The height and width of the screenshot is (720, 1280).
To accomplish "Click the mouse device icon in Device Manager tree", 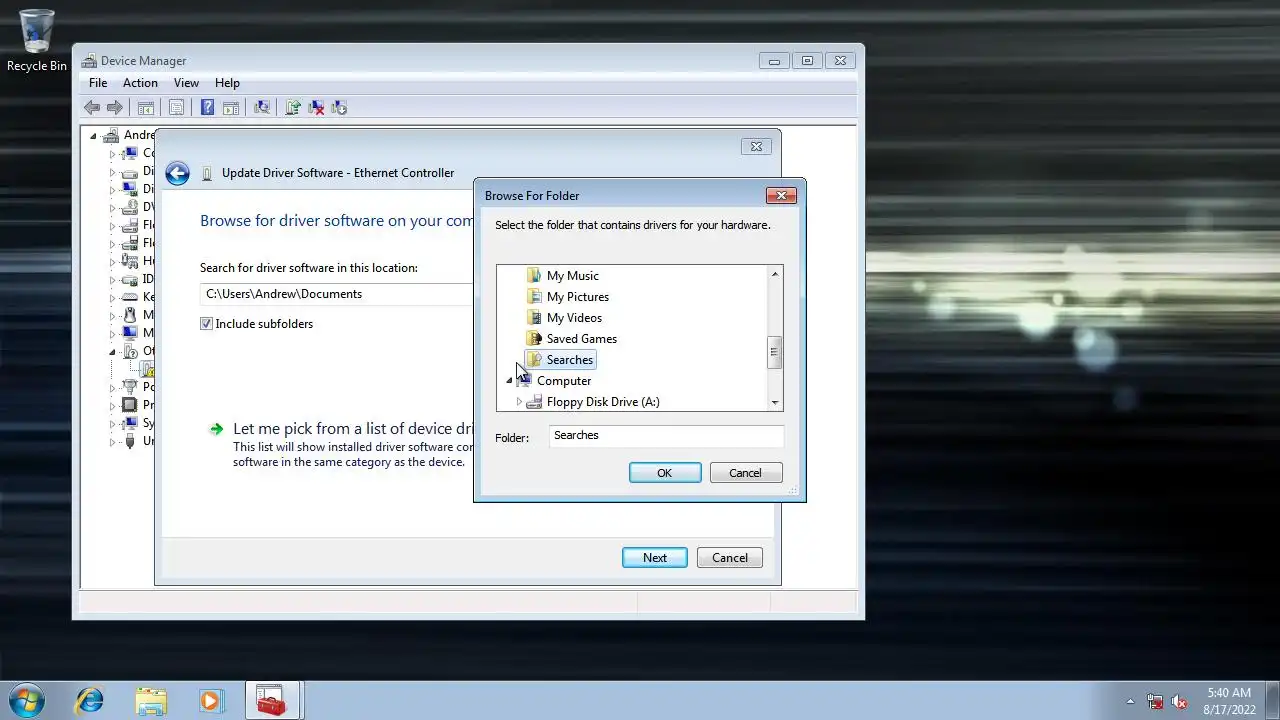I will [x=129, y=315].
